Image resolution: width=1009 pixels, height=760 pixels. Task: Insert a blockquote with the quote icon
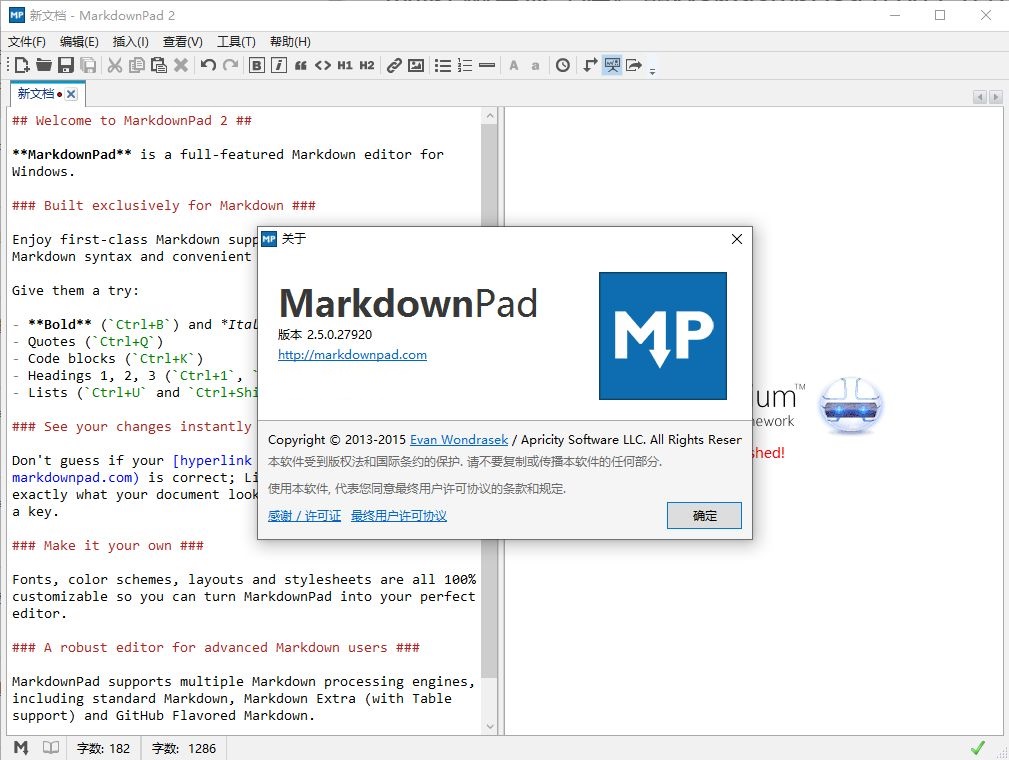pos(300,65)
